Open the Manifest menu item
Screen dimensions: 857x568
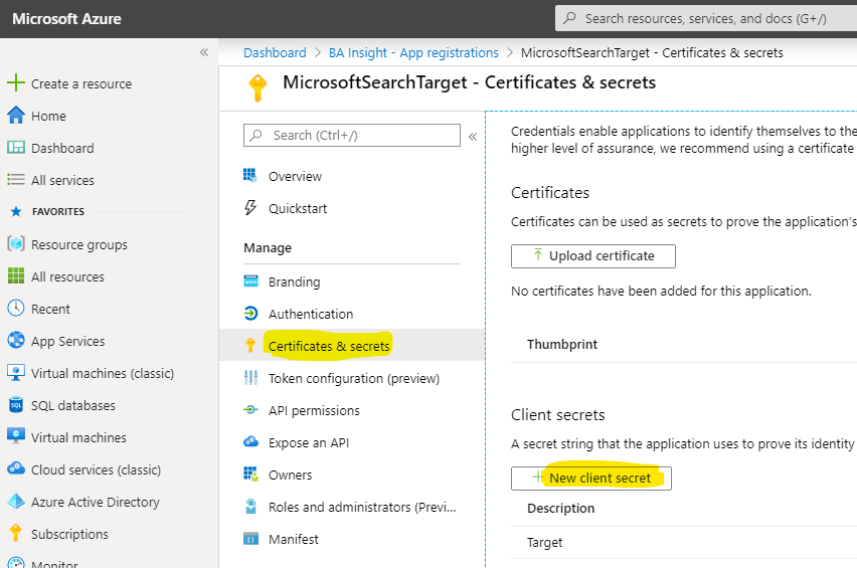(293, 539)
